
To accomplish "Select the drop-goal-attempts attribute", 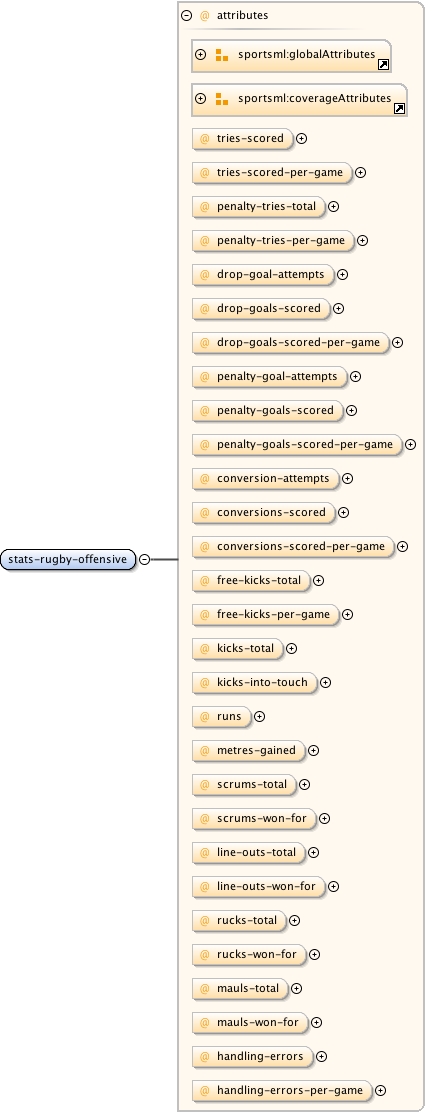I will click(x=263, y=275).
